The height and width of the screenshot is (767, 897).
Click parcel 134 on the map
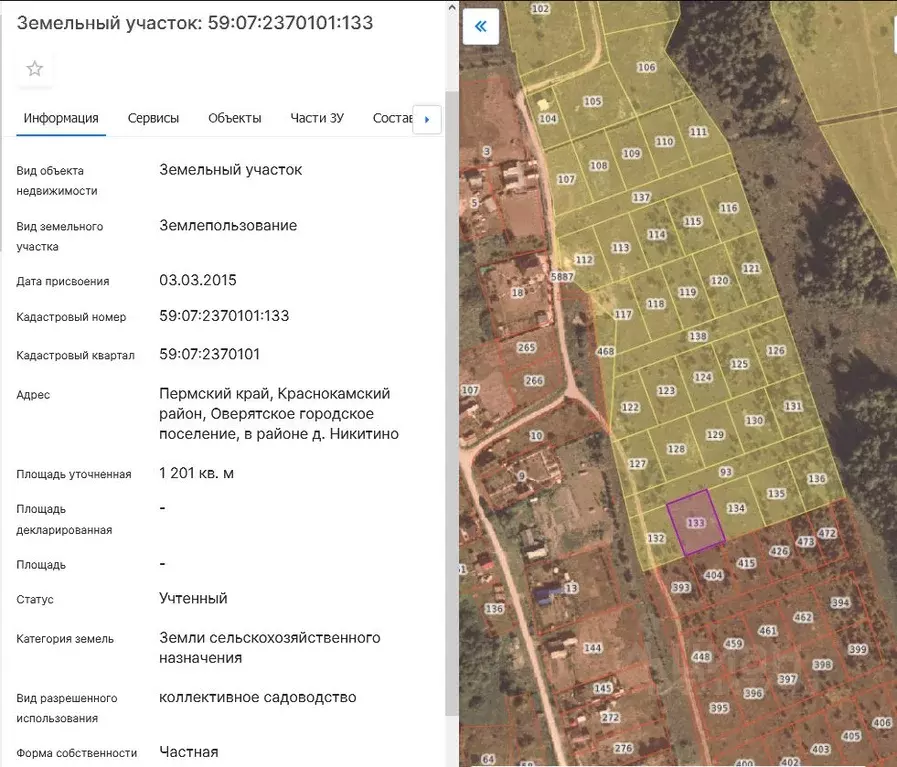[736, 508]
